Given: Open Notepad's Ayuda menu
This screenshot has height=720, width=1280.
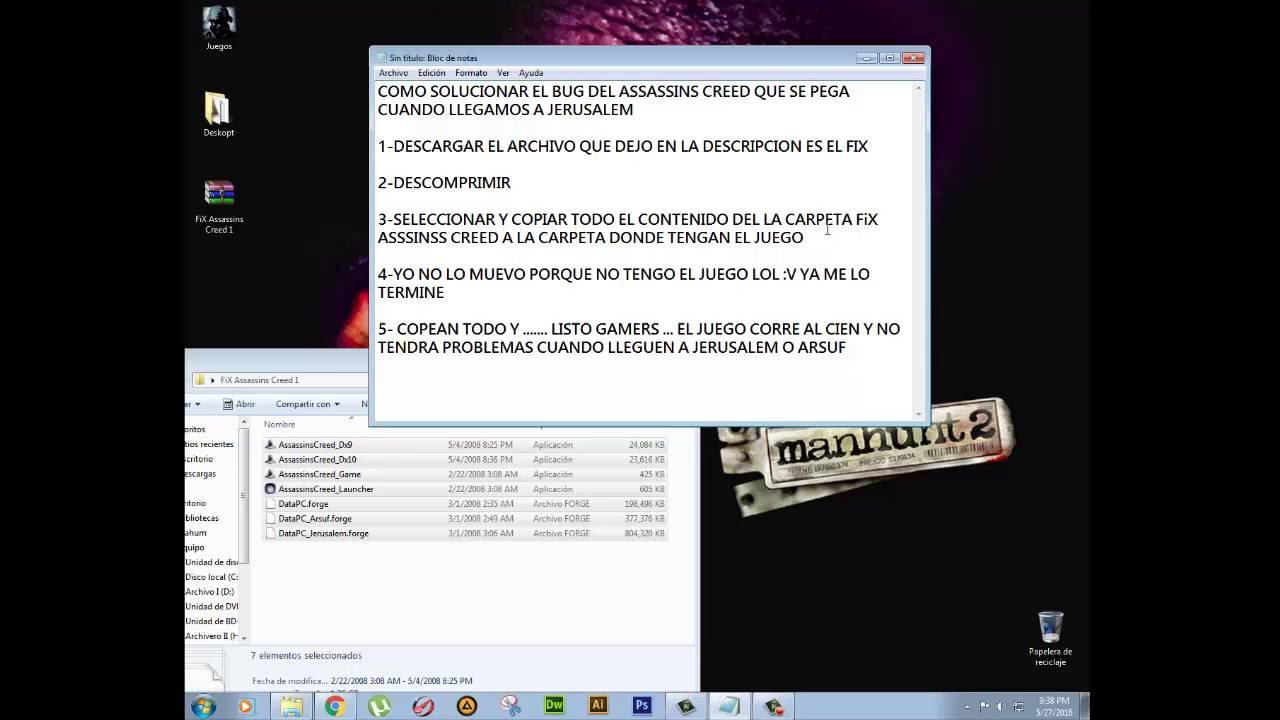Looking at the screenshot, I should (x=531, y=73).
